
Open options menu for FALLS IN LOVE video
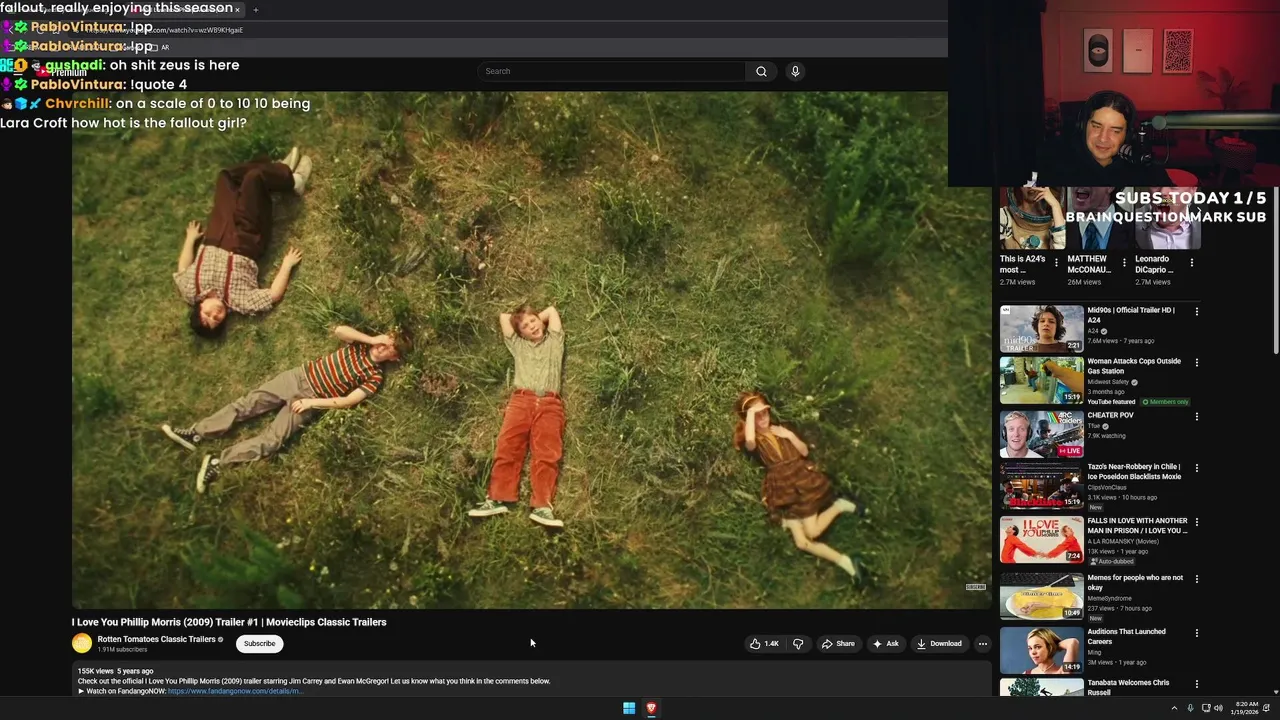pos(1196,522)
